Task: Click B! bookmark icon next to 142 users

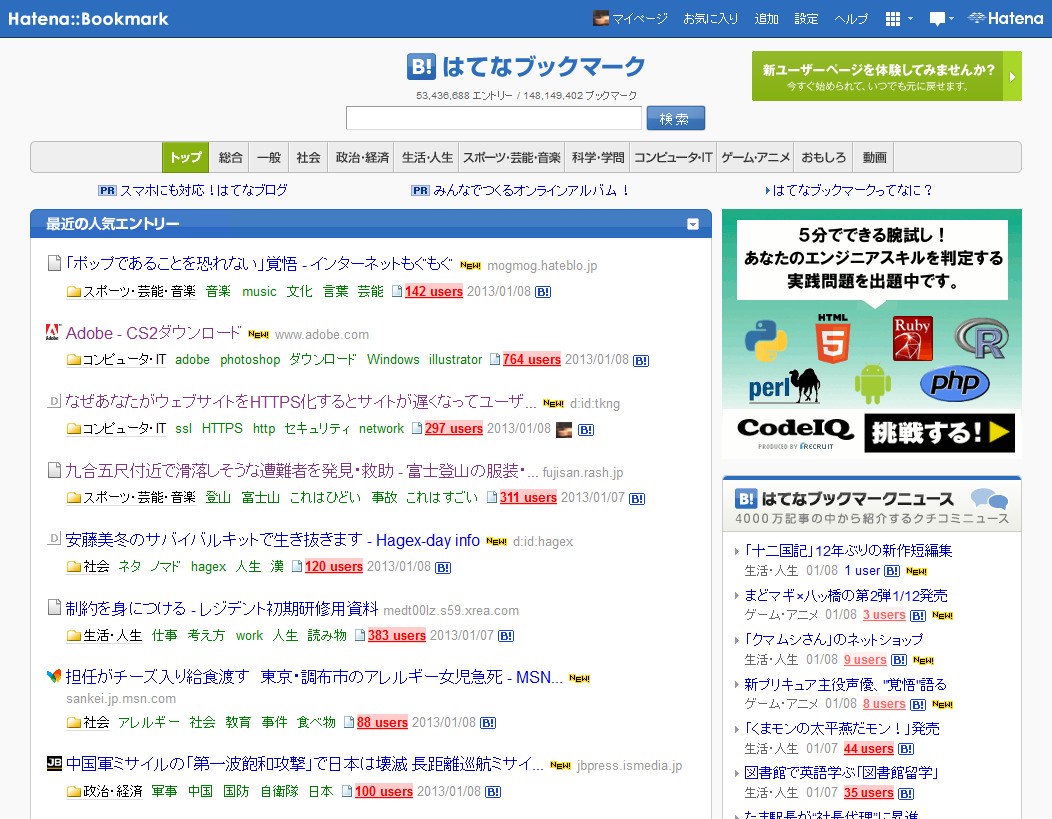Action: click(x=543, y=292)
